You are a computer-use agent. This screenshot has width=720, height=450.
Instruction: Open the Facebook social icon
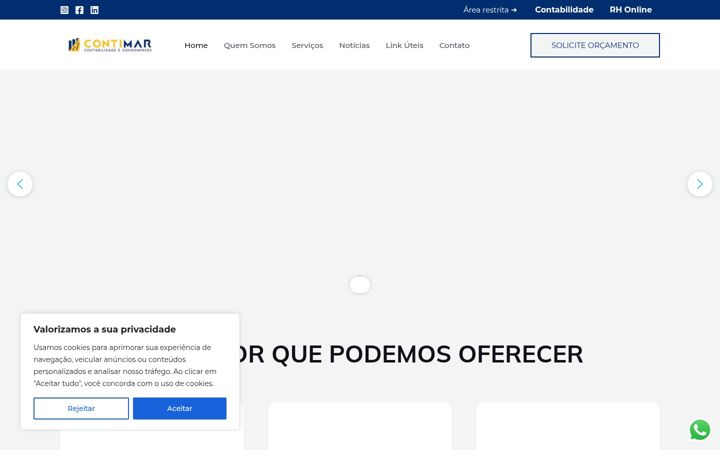point(79,10)
